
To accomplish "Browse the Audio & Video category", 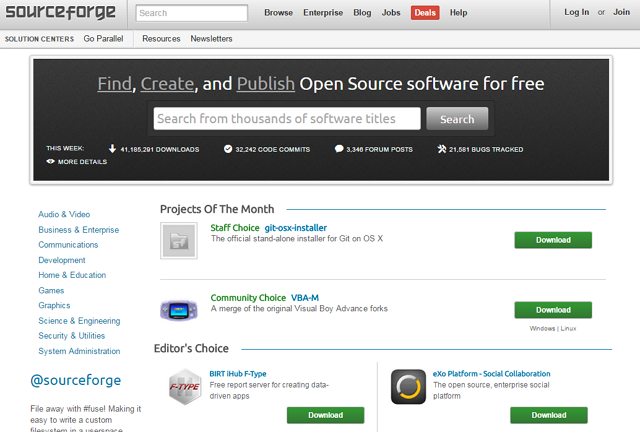I will coord(64,214).
